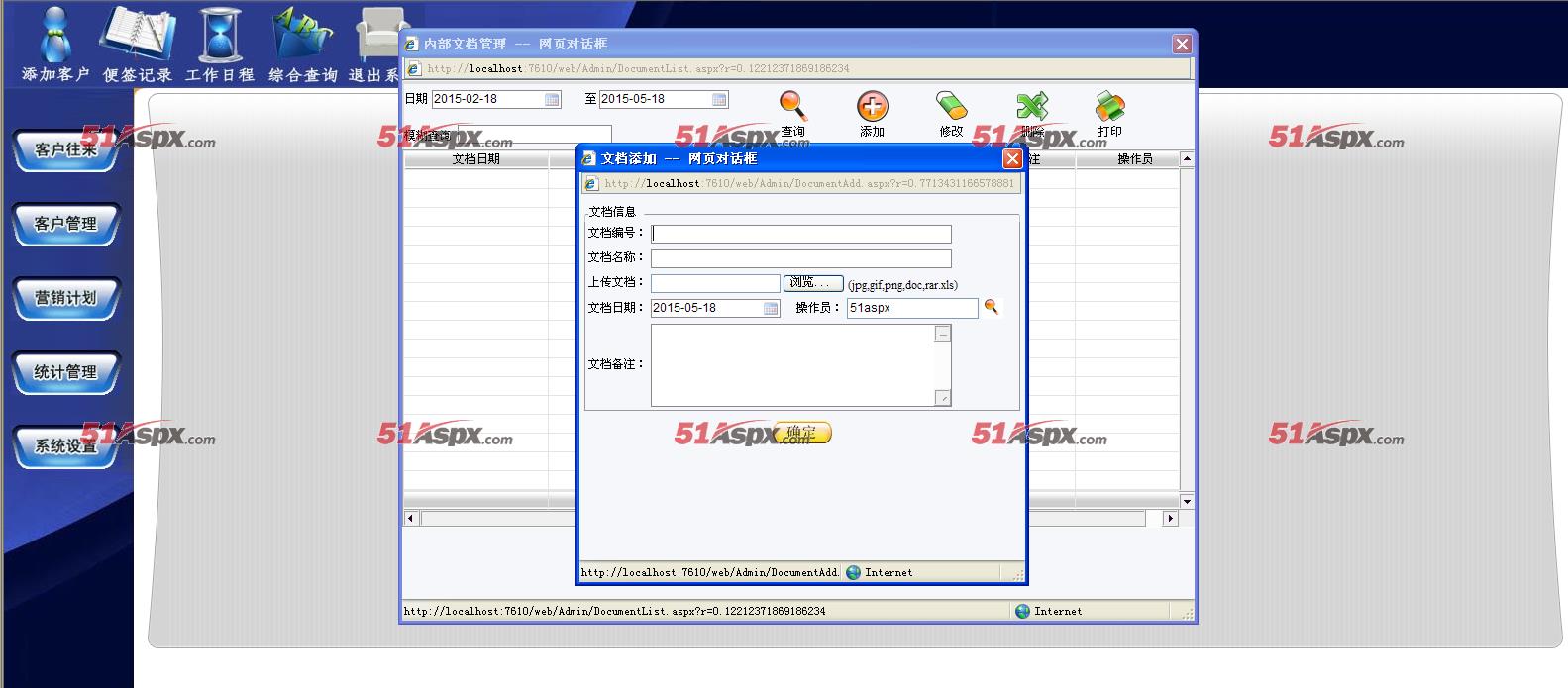1568x688 pixels.
Task: Click the 客户管理 sidebar button
Action: (66, 224)
